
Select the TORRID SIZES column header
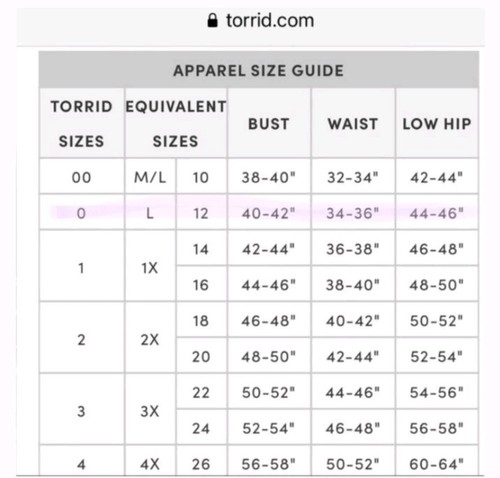click(82, 123)
